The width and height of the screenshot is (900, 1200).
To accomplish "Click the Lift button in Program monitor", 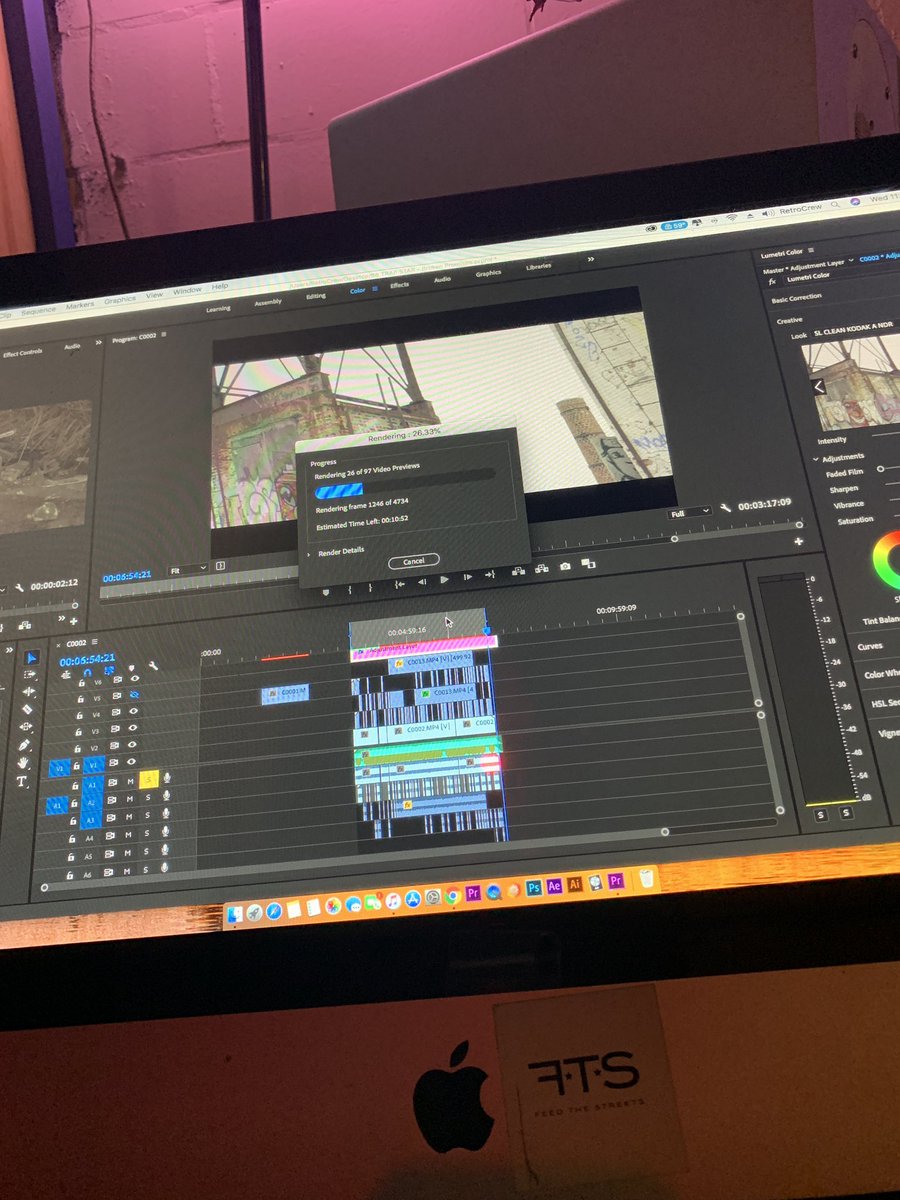I will pos(518,571).
